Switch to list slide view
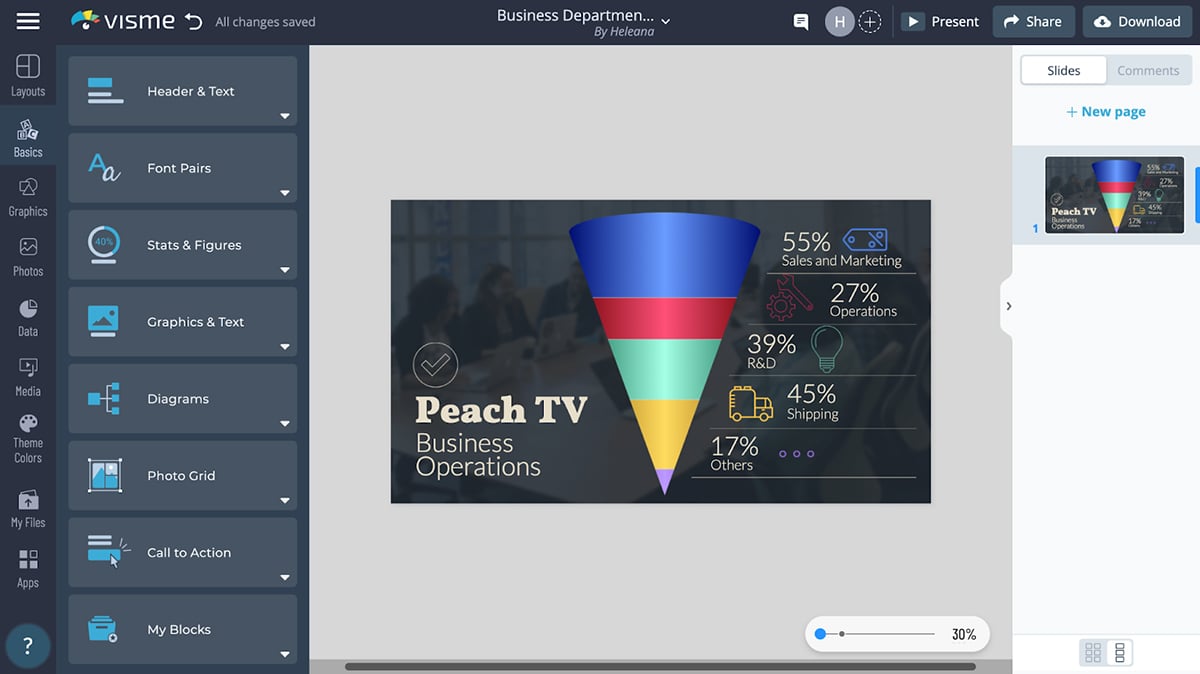Viewport: 1200px width, 674px height. pyautogui.click(x=1119, y=653)
